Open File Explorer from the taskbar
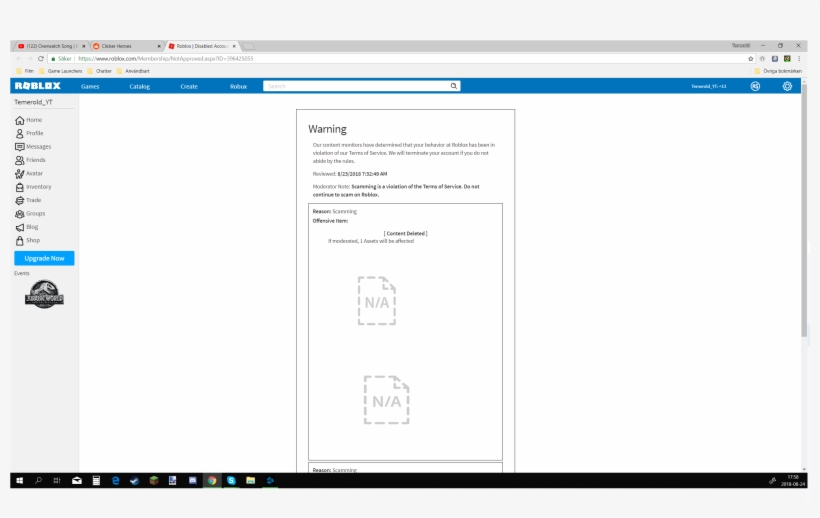The image size is (820, 518). tap(250, 480)
